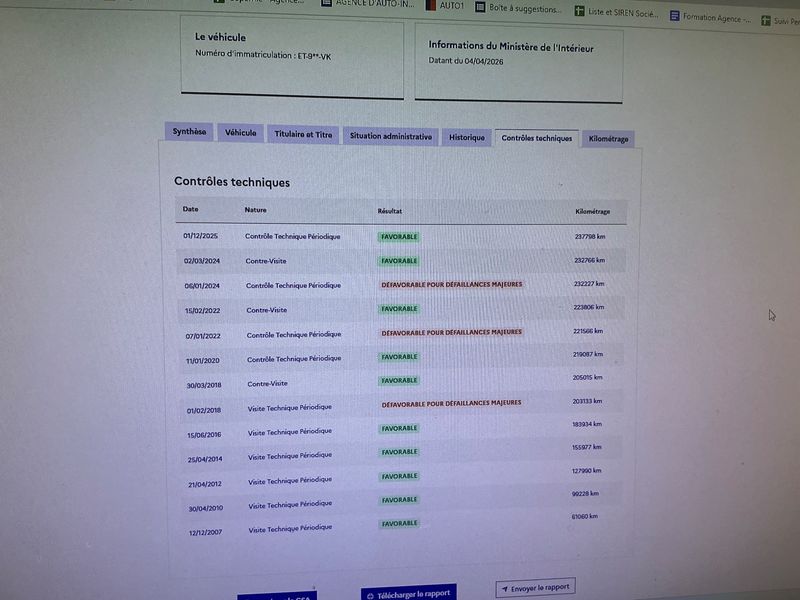Select the date 01/02/2018
Image resolution: width=800 pixels, height=600 pixels.
click(x=204, y=410)
